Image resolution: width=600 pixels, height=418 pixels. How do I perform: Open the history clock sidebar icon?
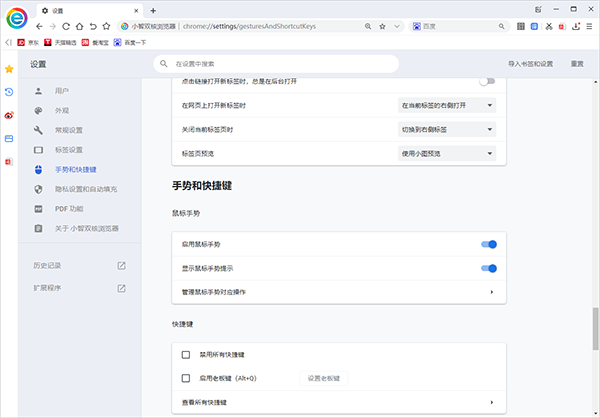tap(9, 92)
